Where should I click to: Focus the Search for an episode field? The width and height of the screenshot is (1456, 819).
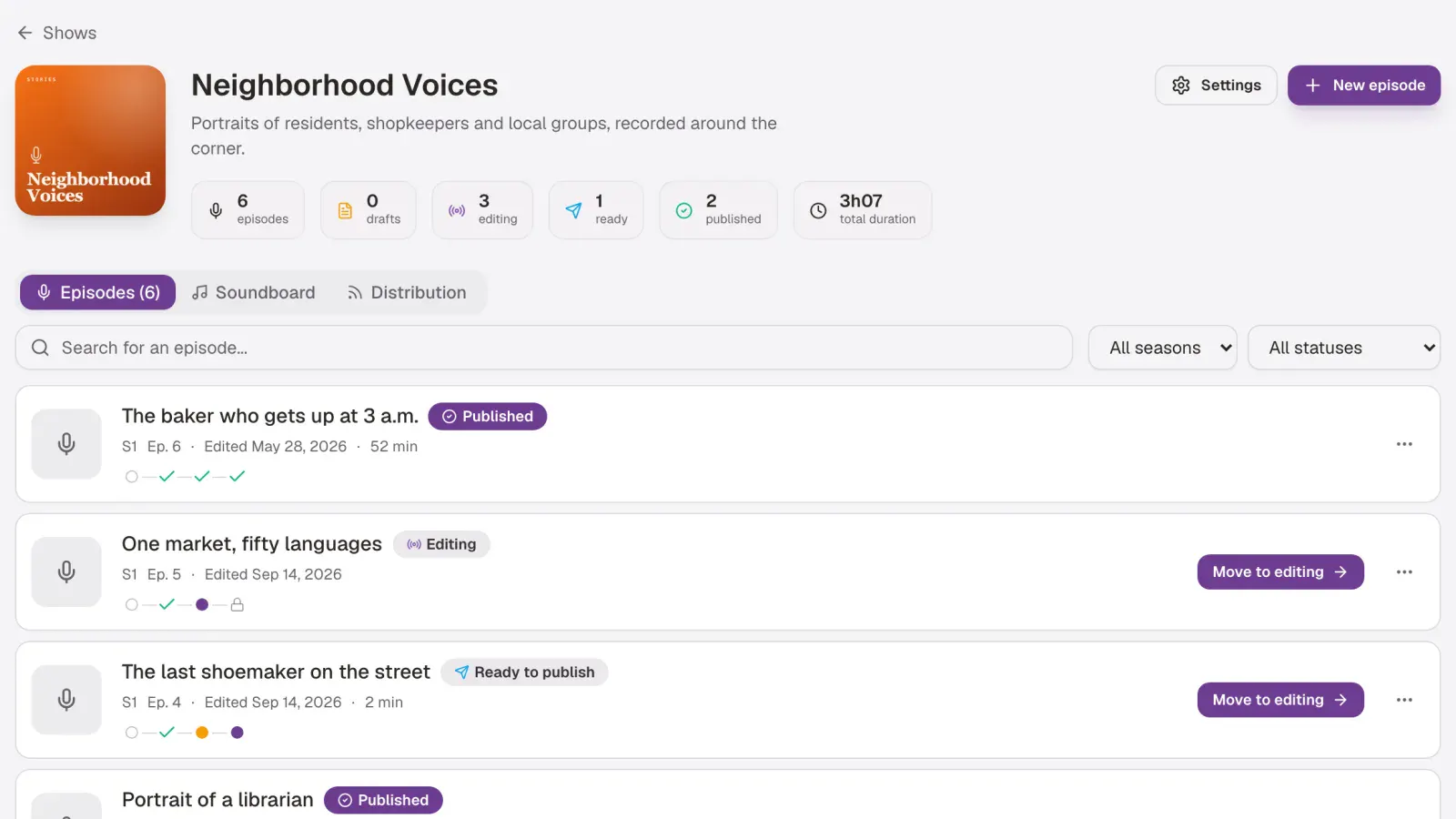[x=544, y=348]
